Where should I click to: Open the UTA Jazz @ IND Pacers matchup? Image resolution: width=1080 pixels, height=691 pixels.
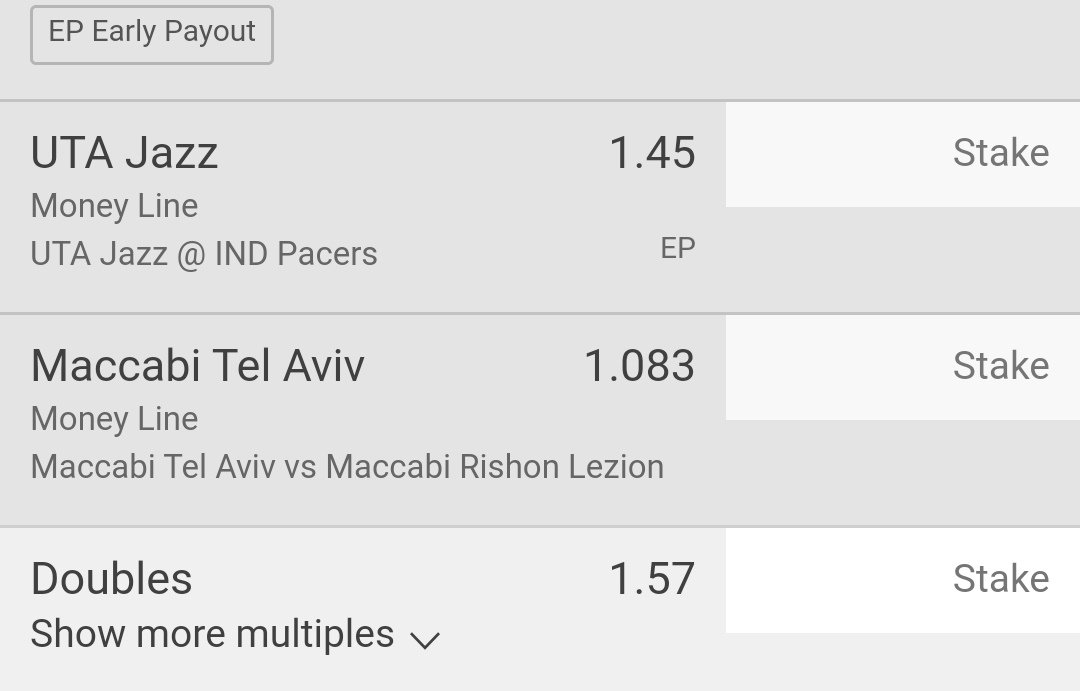[204, 254]
